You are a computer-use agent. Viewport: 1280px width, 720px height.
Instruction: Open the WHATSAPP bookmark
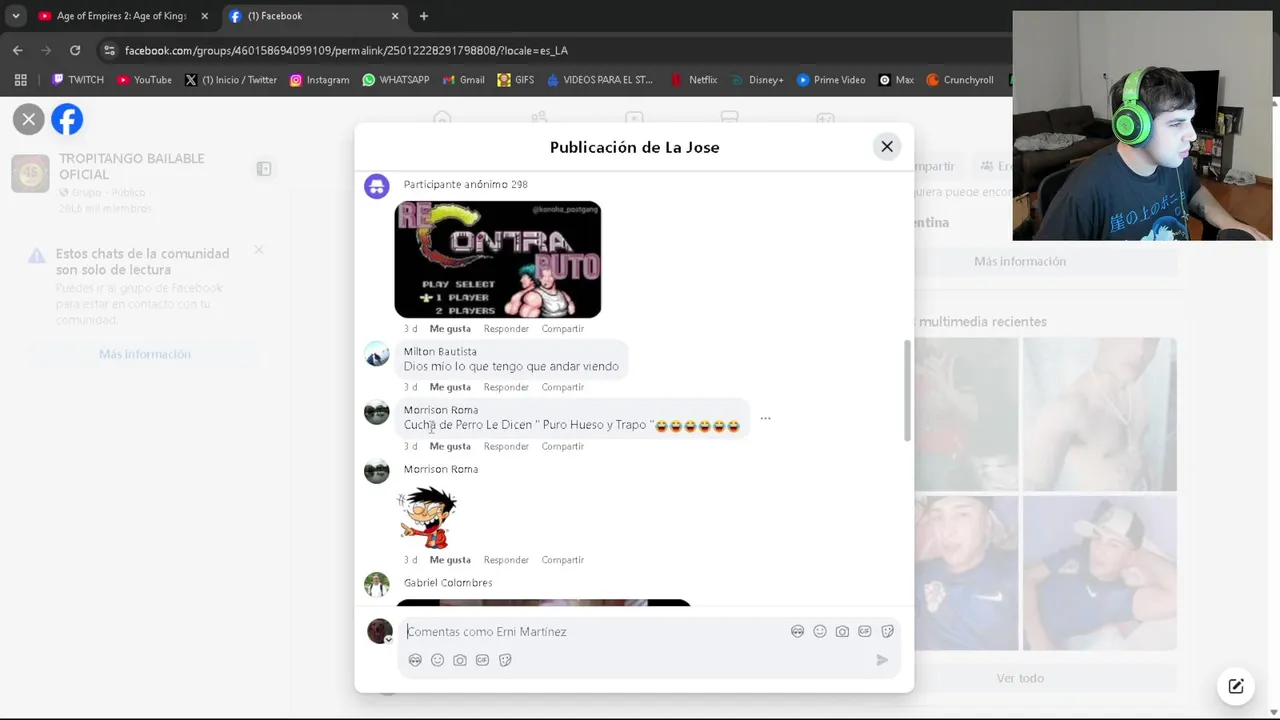[396, 80]
